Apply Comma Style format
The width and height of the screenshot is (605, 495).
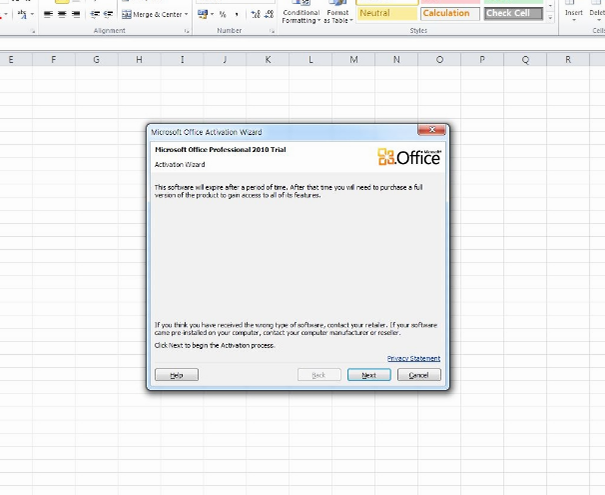237,15
